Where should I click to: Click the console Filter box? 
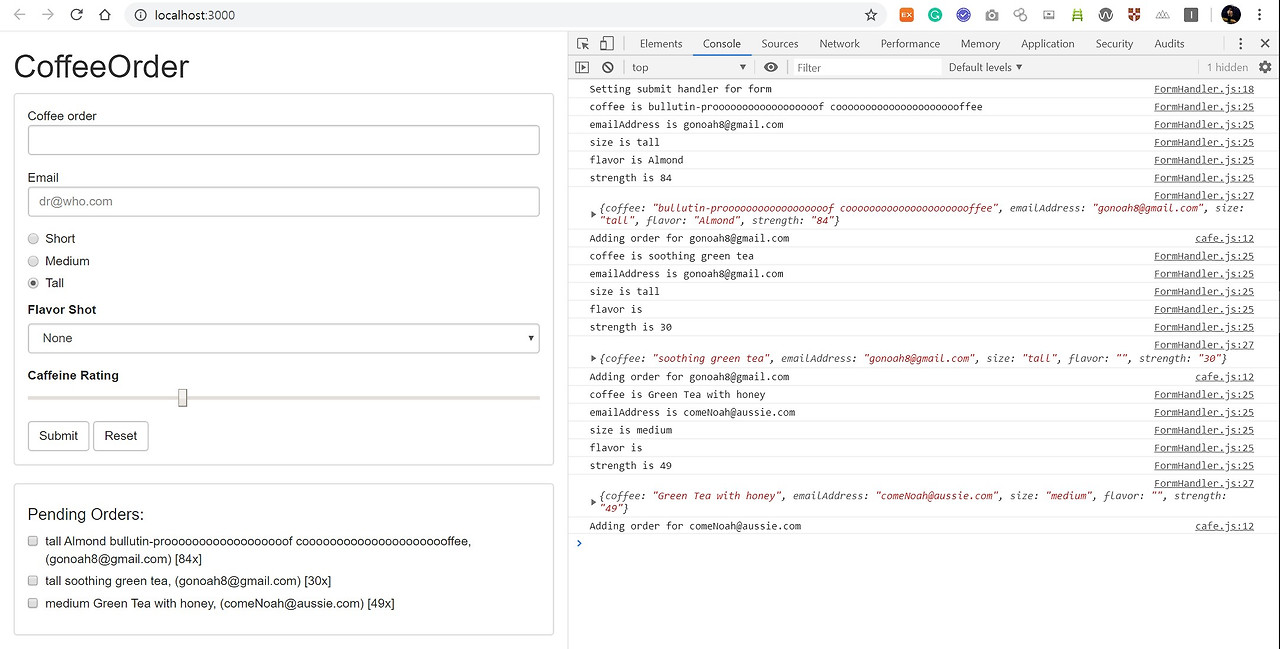(866, 67)
